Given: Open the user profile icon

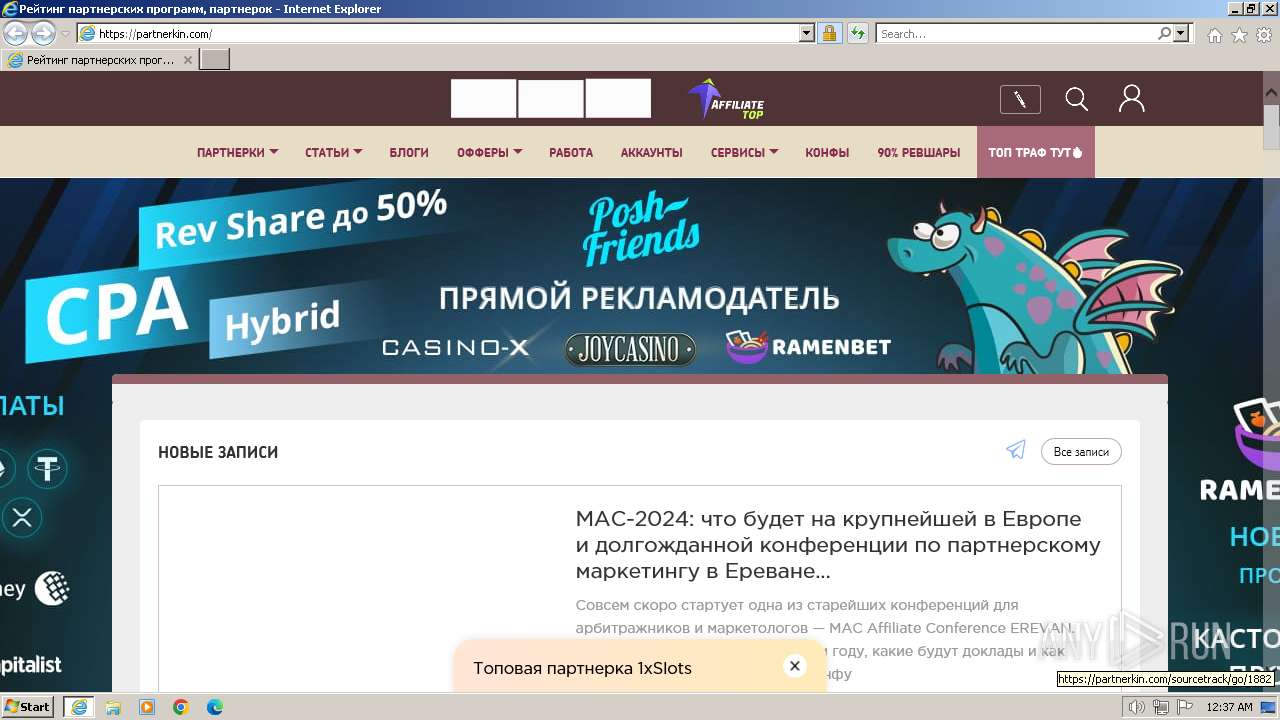Looking at the screenshot, I should click(x=1131, y=98).
